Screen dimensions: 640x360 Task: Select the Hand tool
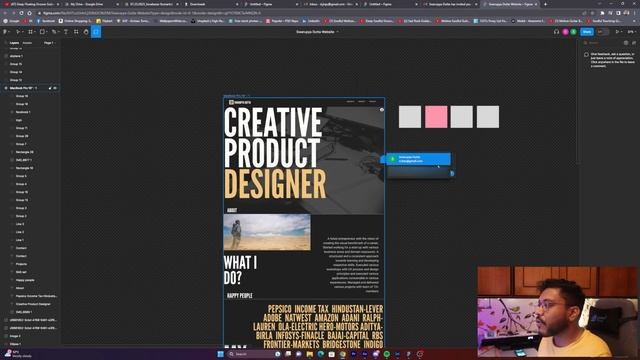(x=86, y=32)
